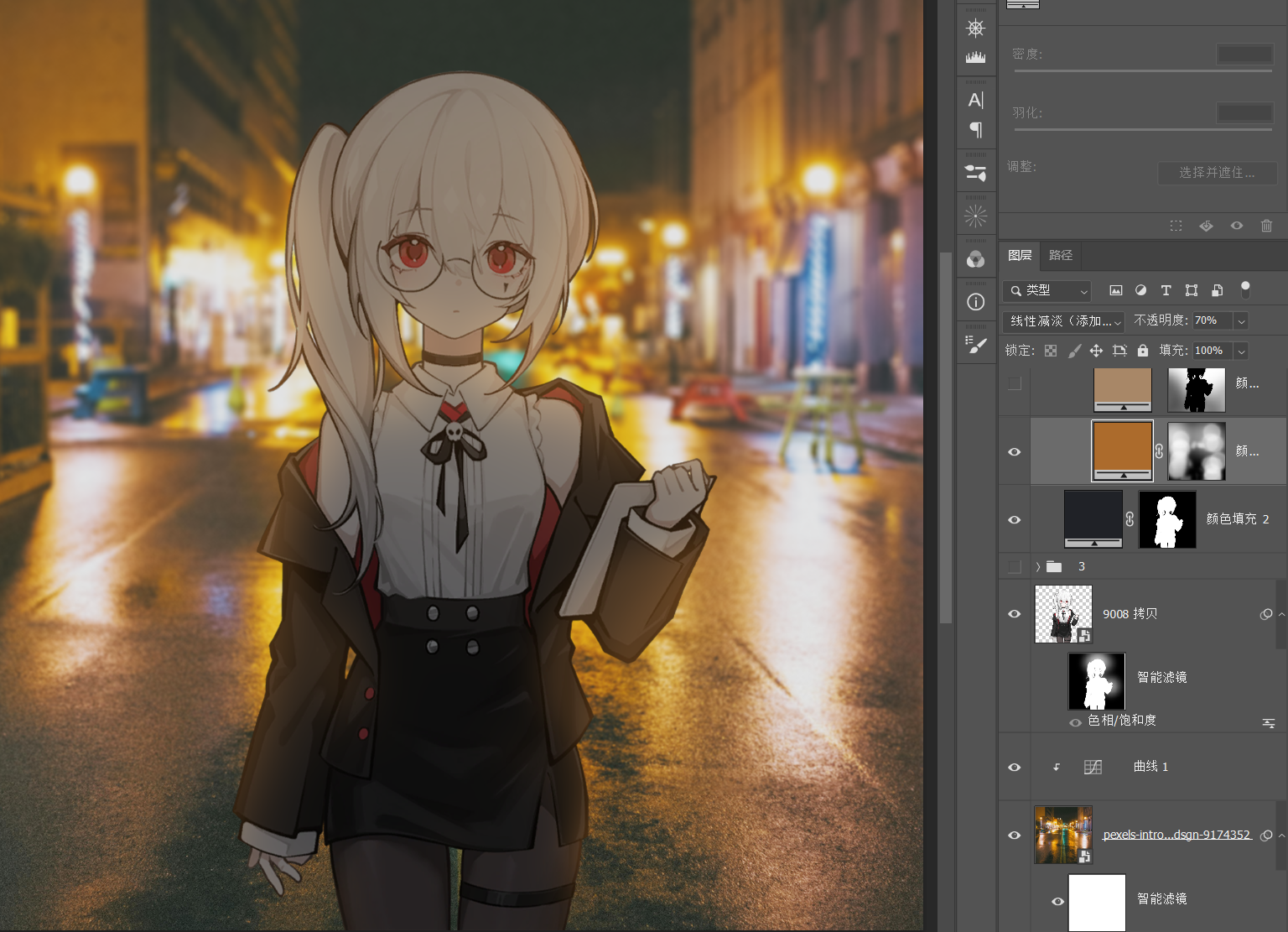Click the orange color fill swatch thumbnail
1288x932 pixels.
(x=1122, y=451)
